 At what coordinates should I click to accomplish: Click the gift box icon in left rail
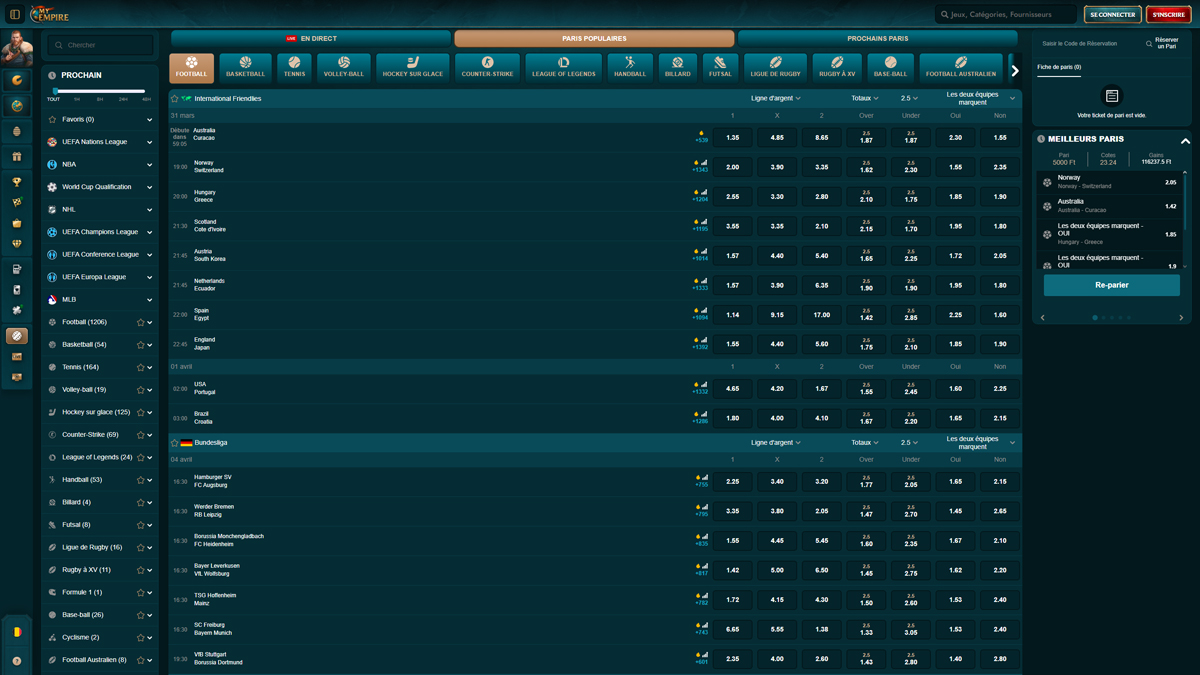pos(16,157)
